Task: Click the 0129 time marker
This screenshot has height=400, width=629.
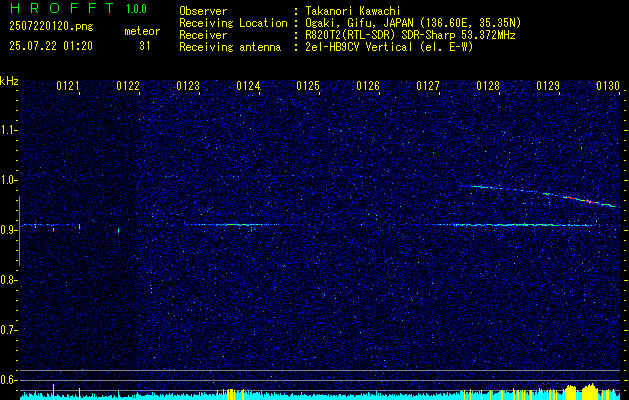Action: tap(548, 86)
